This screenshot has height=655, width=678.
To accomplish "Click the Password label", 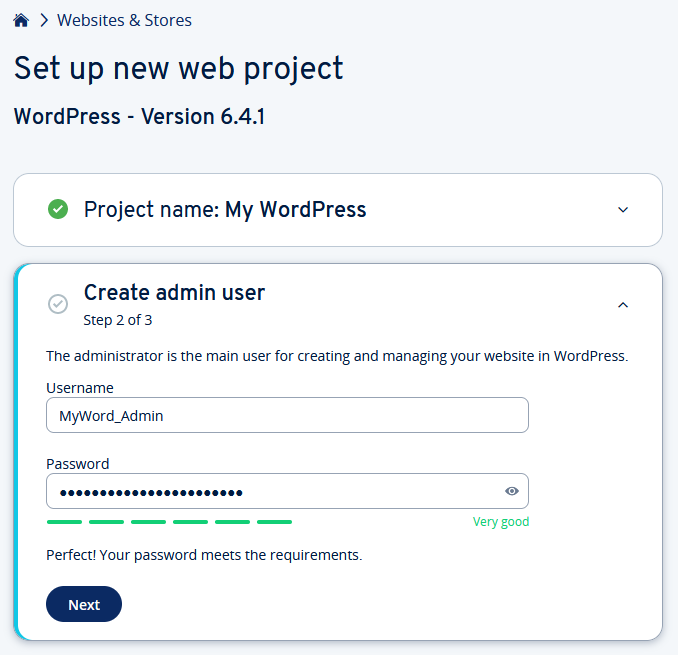I will pos(78,464).
